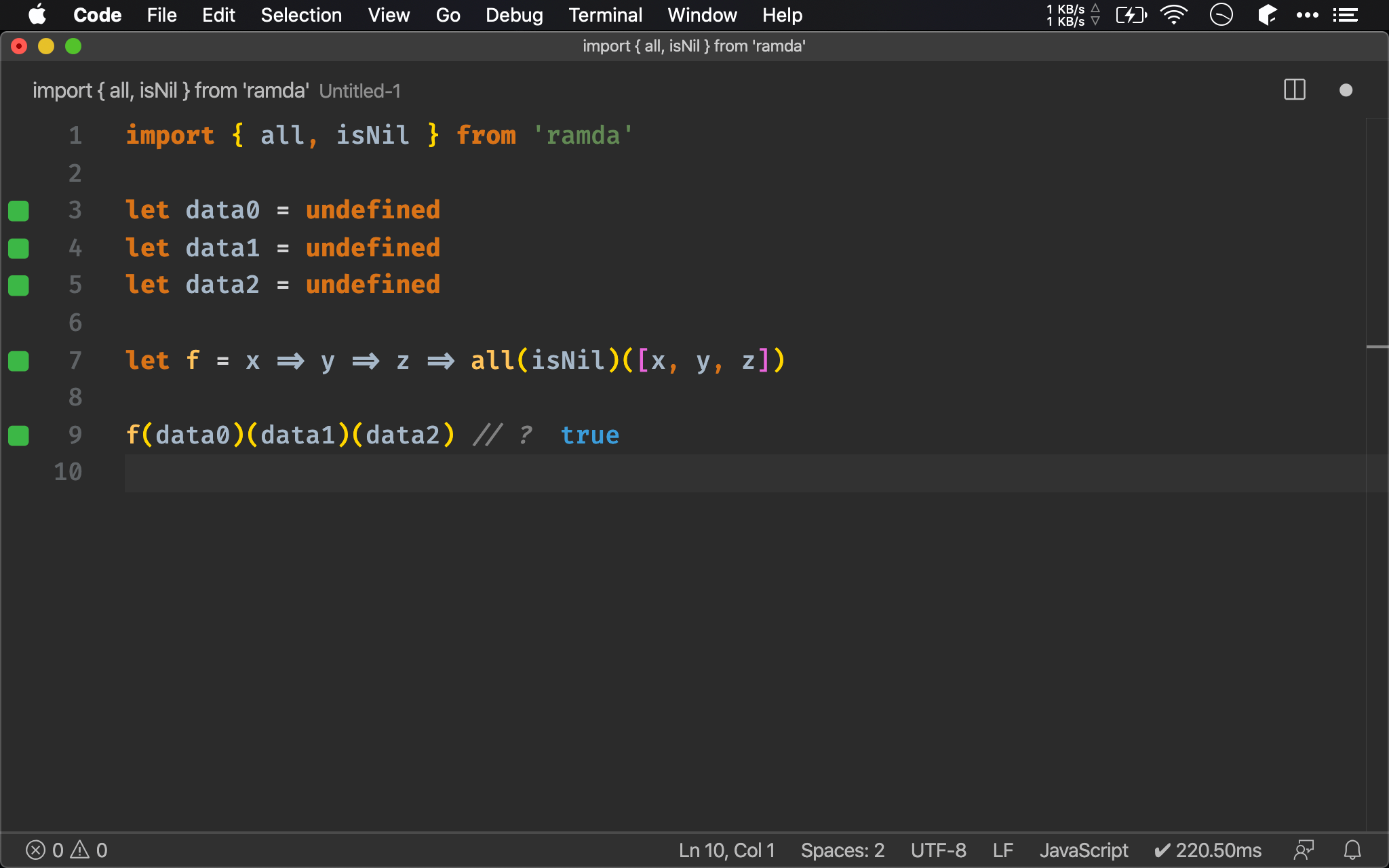Click the battery/charging status icon
The width and height of the screenshot is (1389, 868).
pyautogui.click(x=1131, y=15)
